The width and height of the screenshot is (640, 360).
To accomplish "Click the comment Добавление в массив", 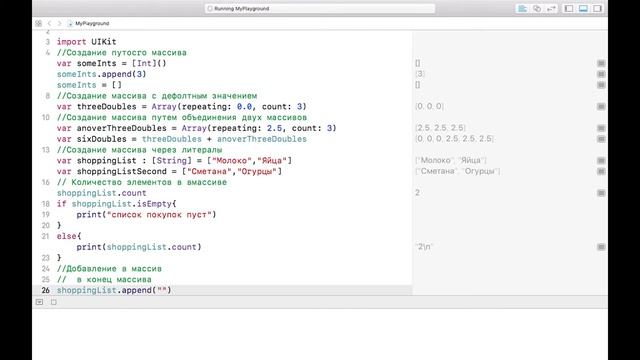I will click(x=109, y=269).
